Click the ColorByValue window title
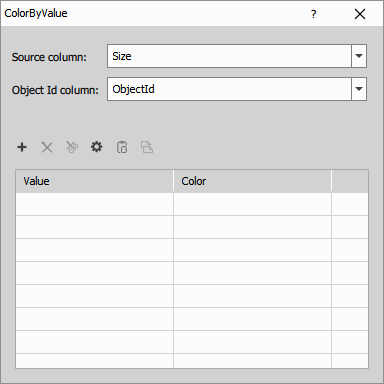The image size is (384, 384). click(x=36, y=13)
